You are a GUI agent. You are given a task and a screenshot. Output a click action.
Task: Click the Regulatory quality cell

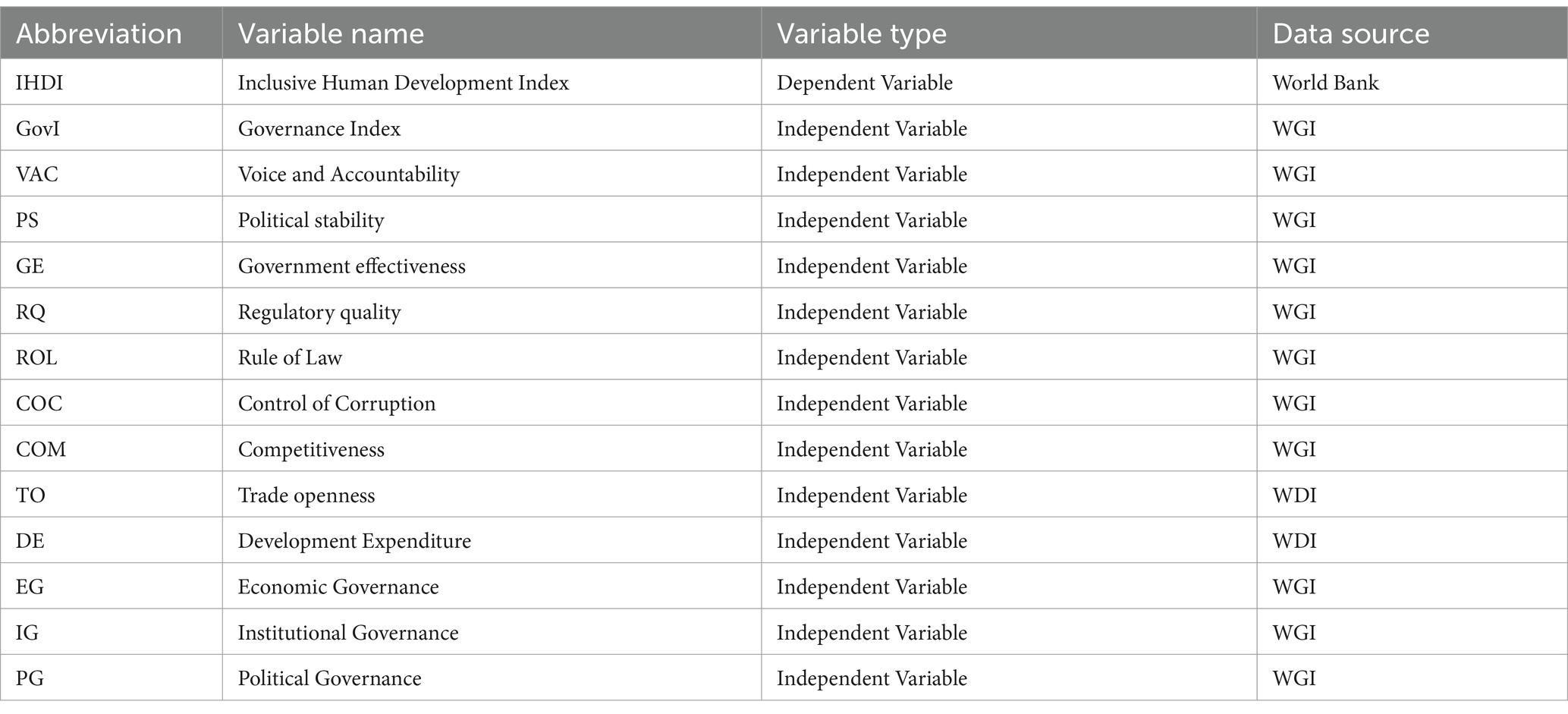click(492, 311)
